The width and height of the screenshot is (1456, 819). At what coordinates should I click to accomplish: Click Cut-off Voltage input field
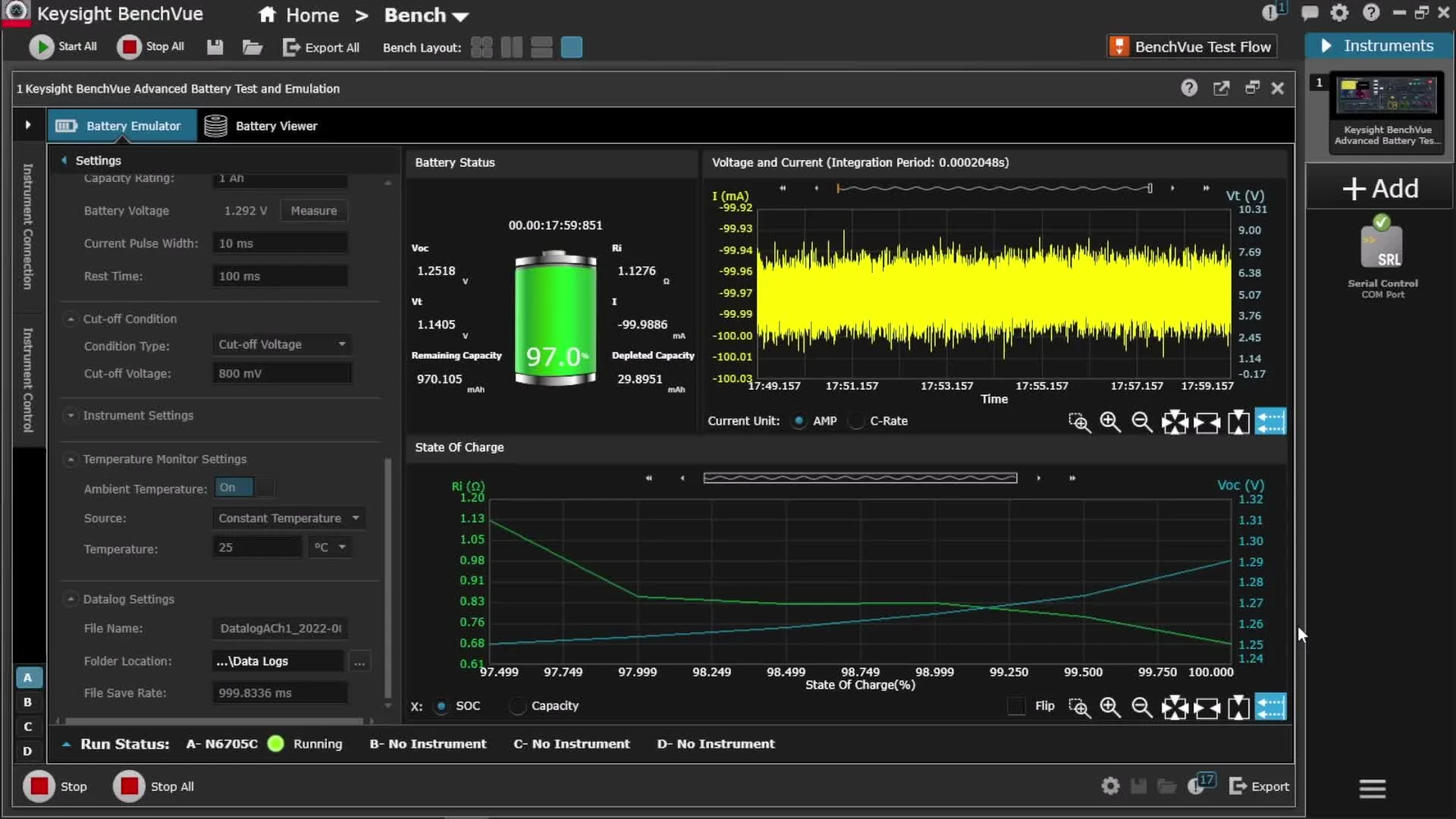281,373
